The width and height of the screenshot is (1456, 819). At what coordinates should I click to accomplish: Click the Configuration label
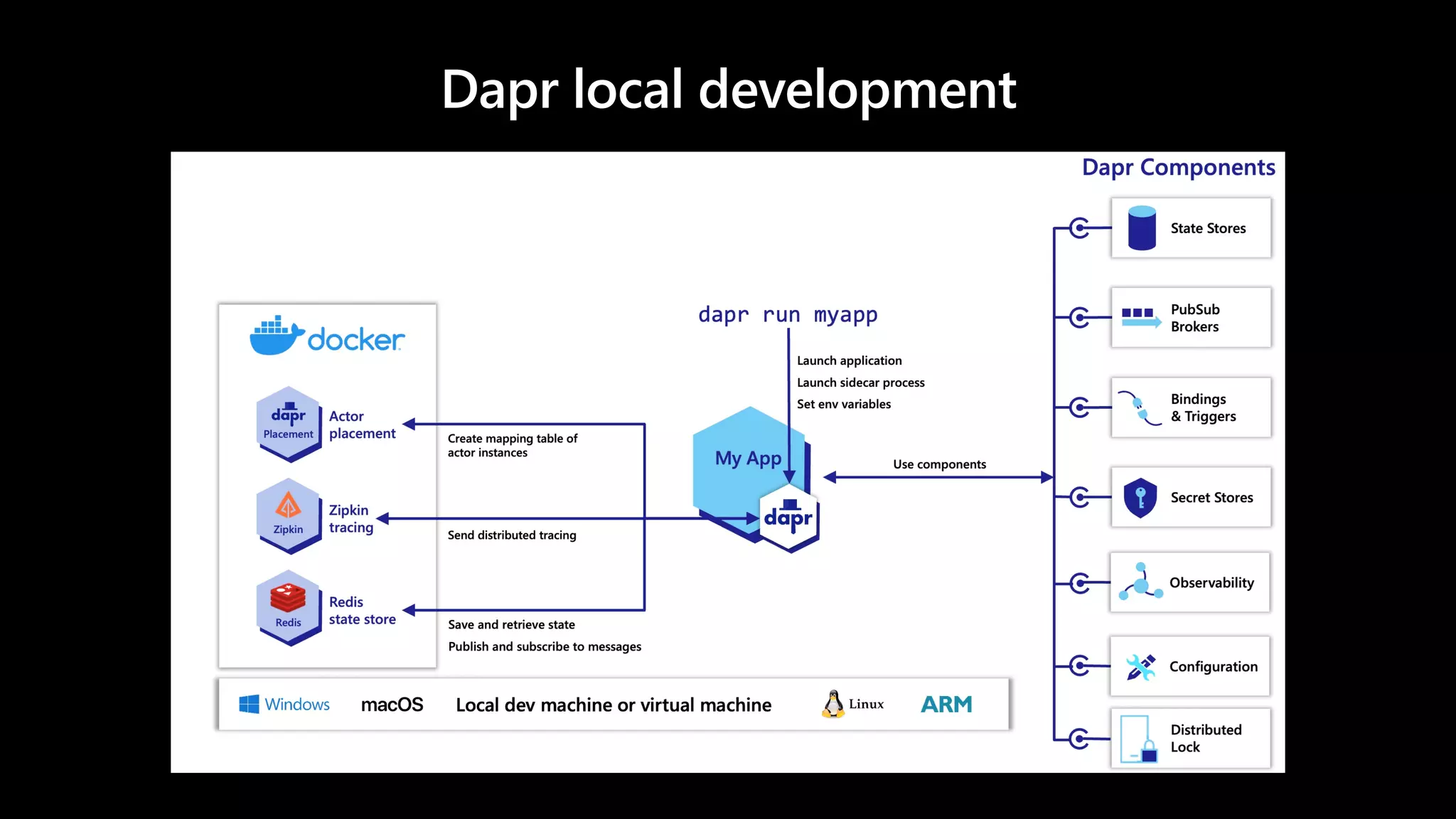1213,667
